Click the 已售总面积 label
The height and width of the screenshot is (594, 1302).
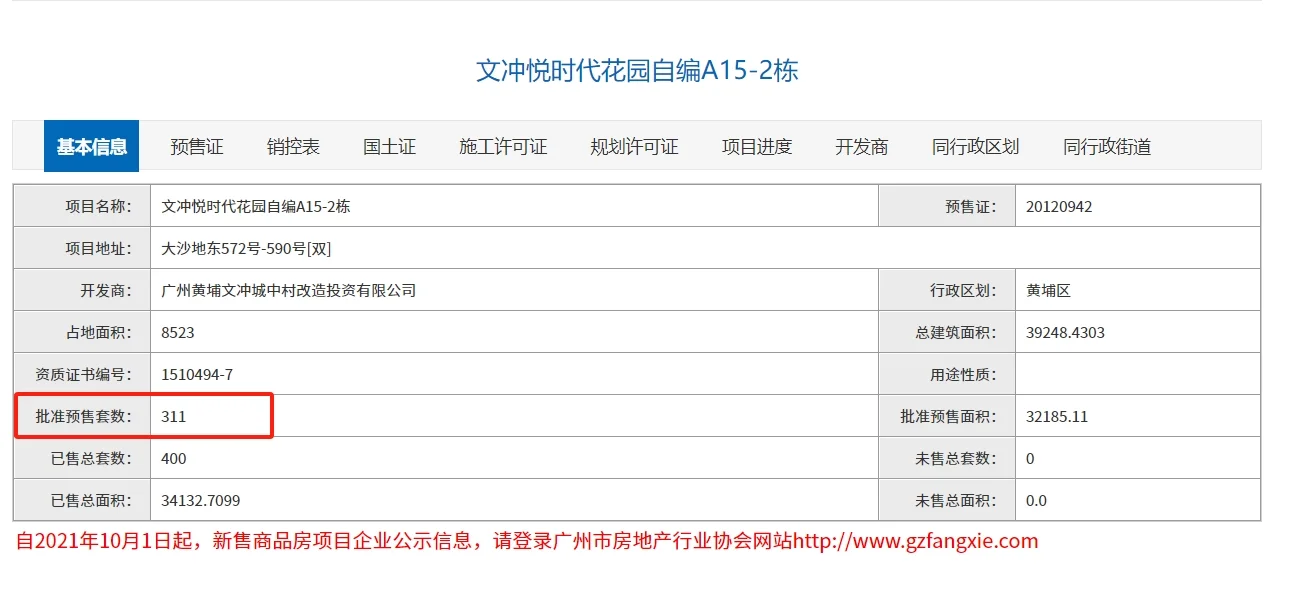[x=92, y=500]
